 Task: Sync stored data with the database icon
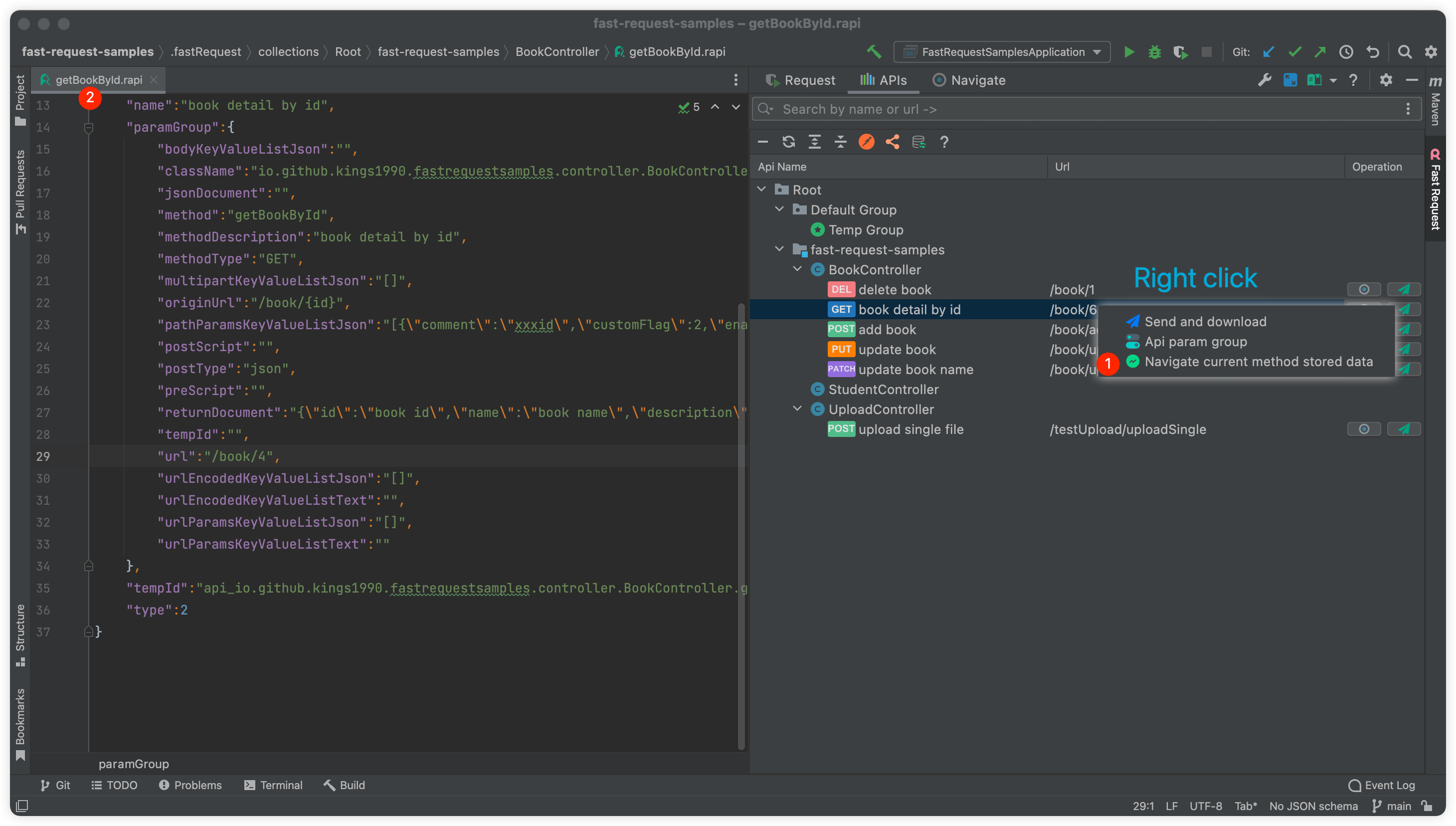pos(918,142)
